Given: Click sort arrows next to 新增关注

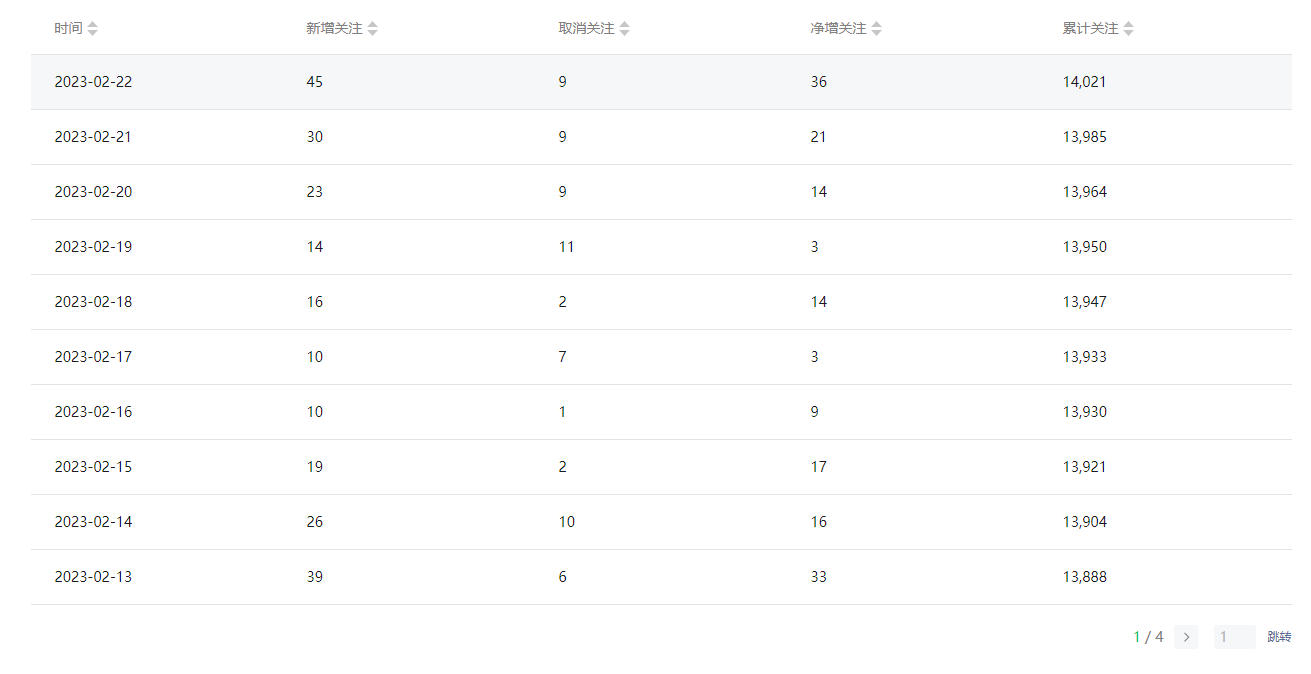Looking at the screenshot, I should 373,29.
